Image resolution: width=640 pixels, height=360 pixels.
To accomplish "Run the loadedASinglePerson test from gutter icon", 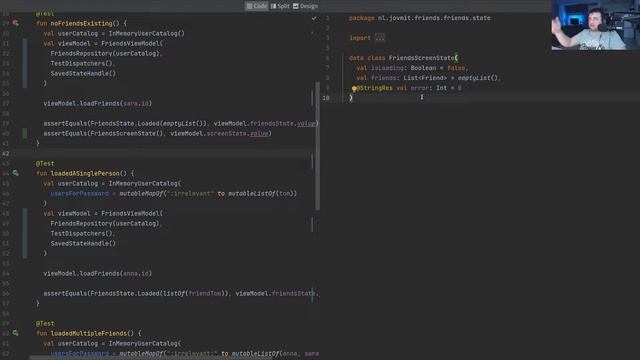I will [x=16, y=173].
